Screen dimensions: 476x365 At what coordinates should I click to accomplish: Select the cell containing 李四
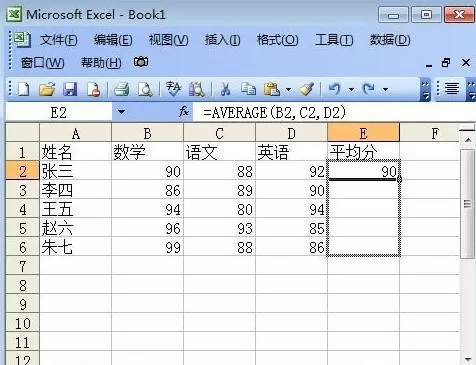(76, 190)
